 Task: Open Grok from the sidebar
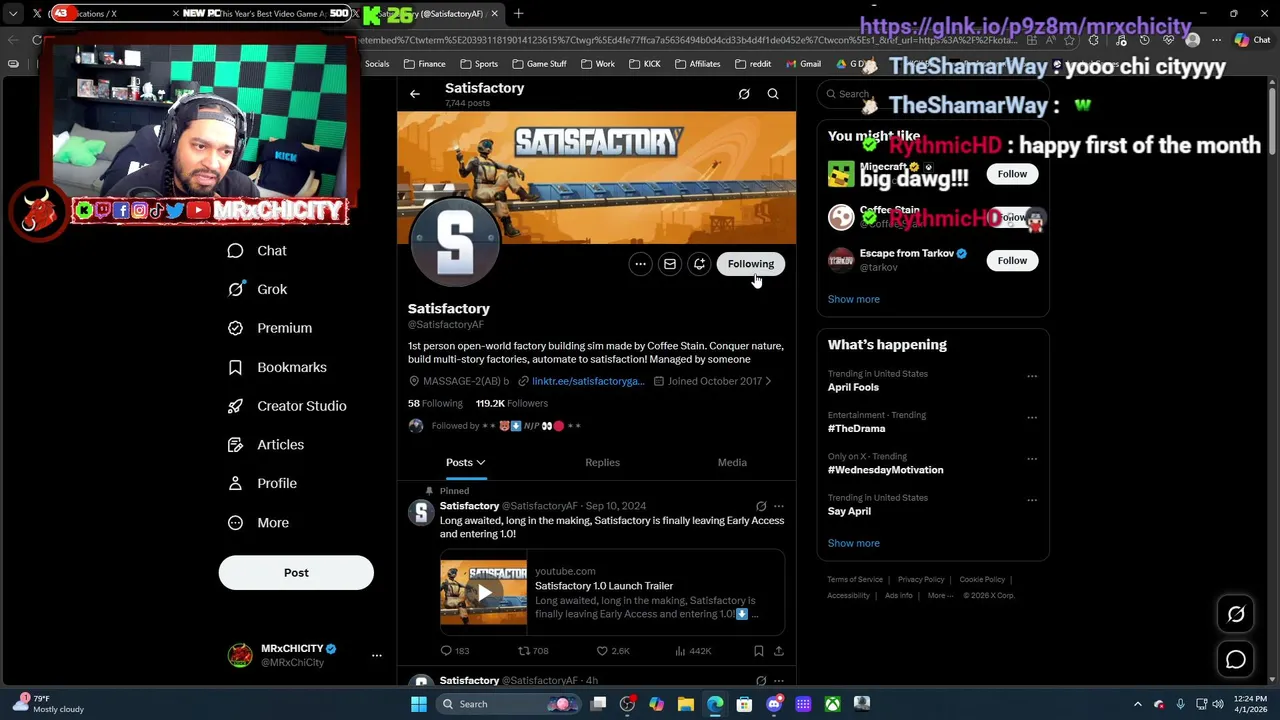pyautogui.click(x=257, y=289)
